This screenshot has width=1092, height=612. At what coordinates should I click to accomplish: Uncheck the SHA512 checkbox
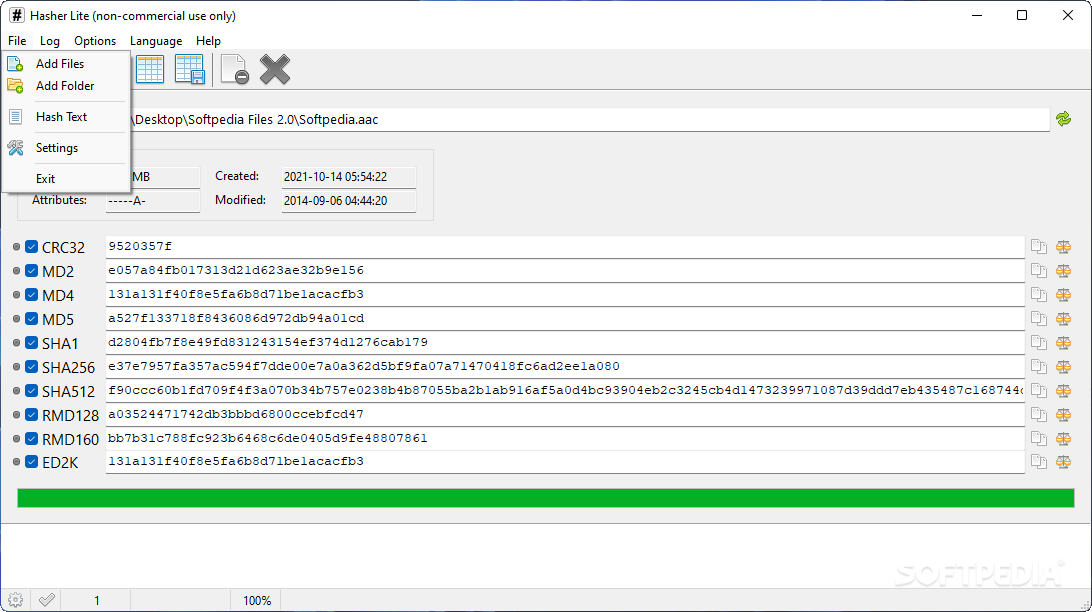31,391
